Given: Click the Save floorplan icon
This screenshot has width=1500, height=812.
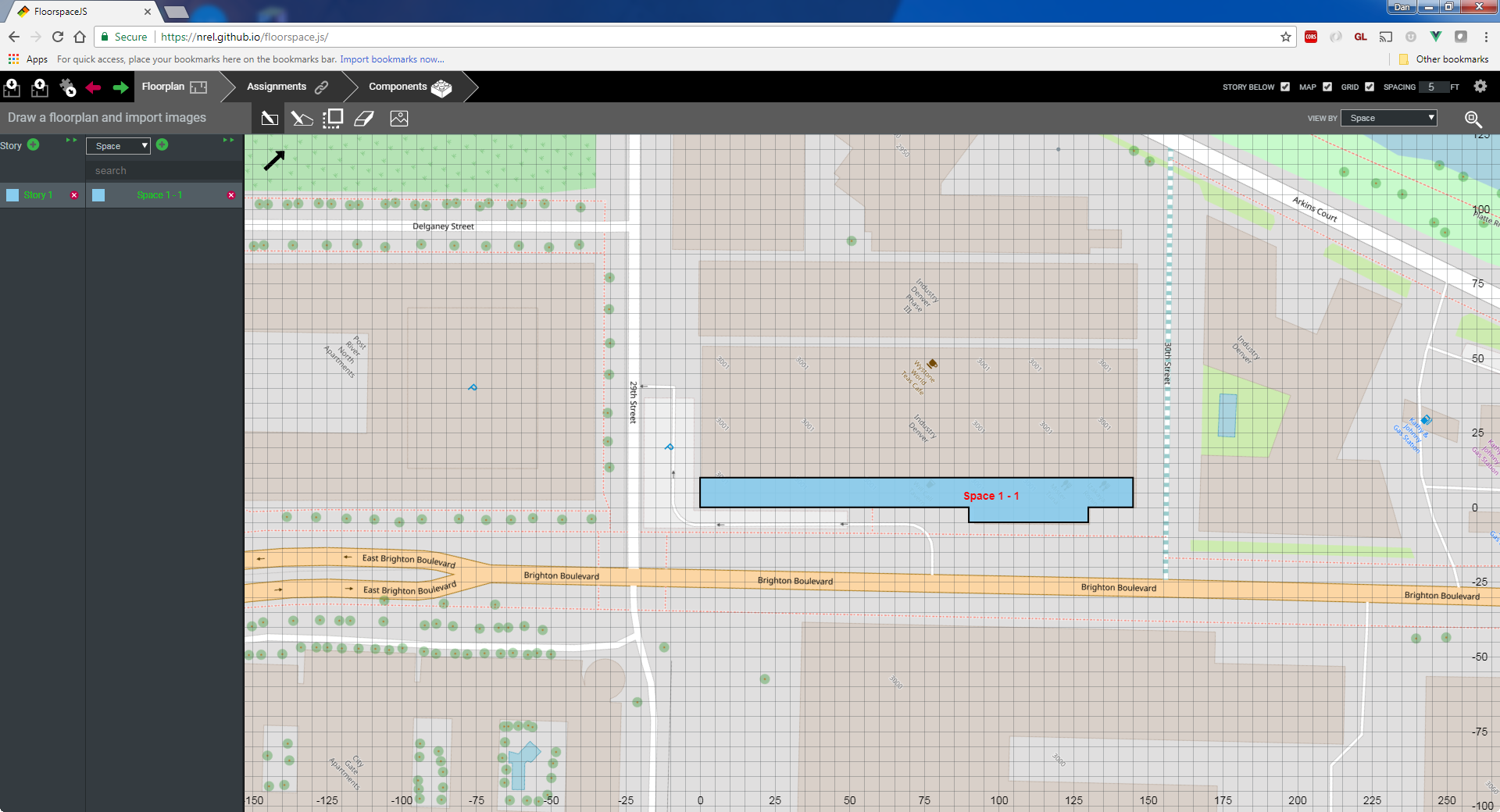Looking at the screenshot, I should (x=39, y=87).
